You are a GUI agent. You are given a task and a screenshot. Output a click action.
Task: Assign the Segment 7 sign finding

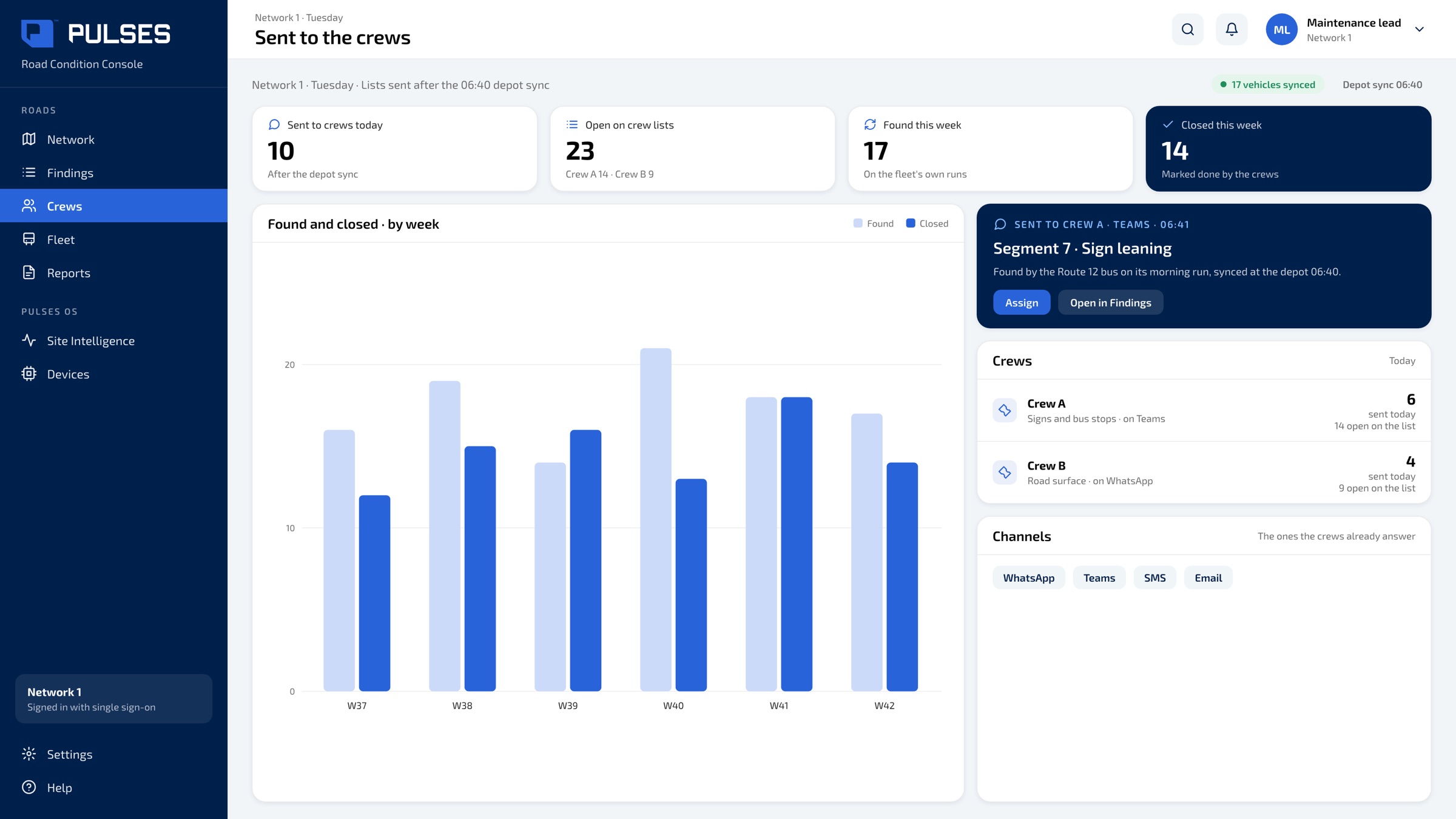(x=1022, y=302)
